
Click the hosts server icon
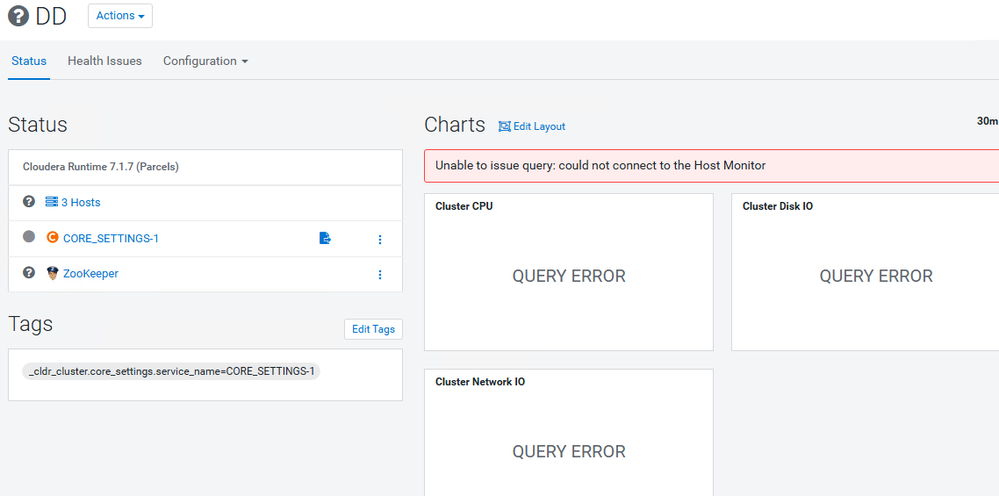pyautogui.click(x=52, y=202)
